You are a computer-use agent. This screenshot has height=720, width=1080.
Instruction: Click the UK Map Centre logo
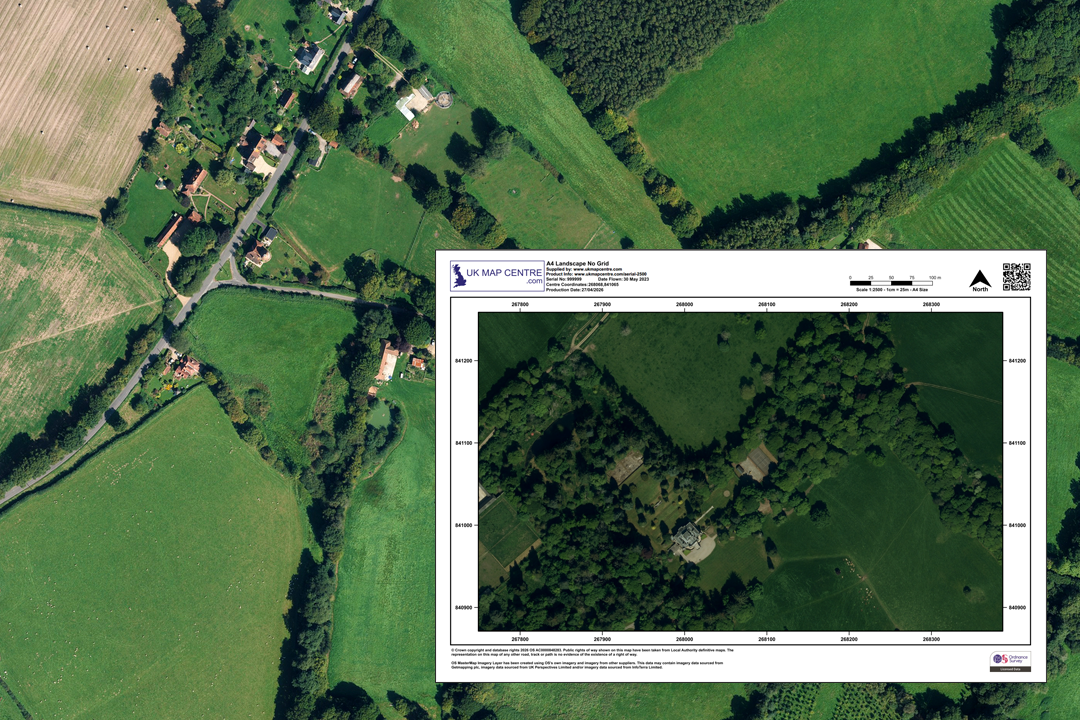pyautogui.click(x=495, y=278)
